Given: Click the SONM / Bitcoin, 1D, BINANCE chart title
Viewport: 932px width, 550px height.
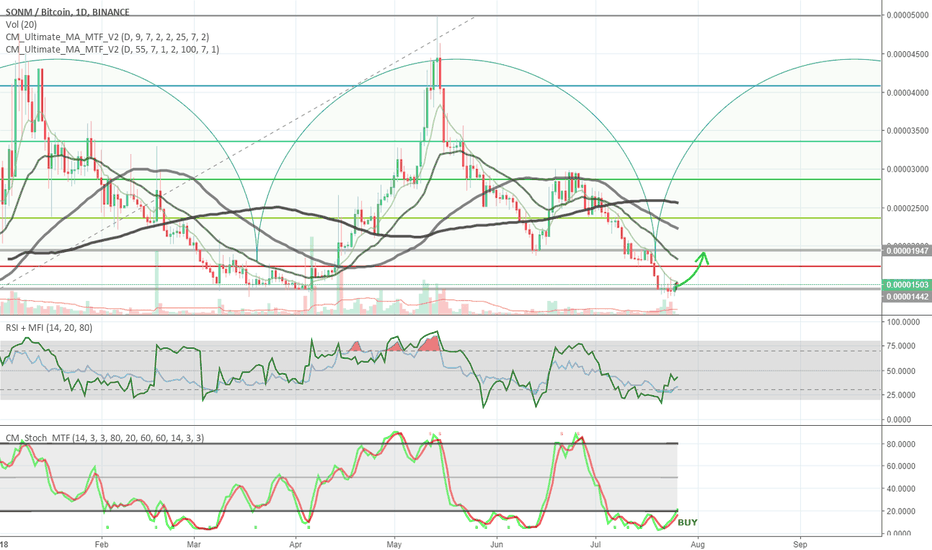Looking at the screenshot, I should [x=67, y=12].
